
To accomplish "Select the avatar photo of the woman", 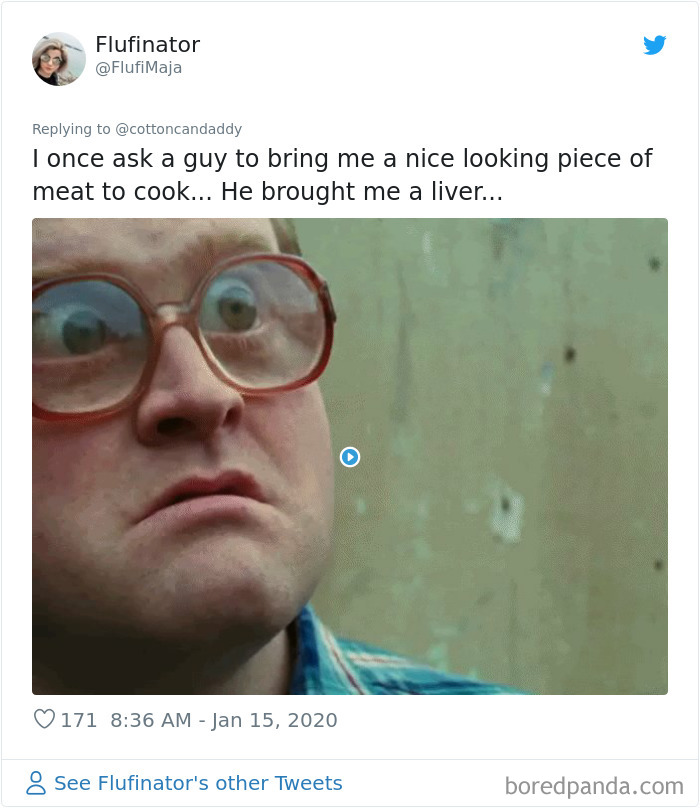I will pos(58,58).
